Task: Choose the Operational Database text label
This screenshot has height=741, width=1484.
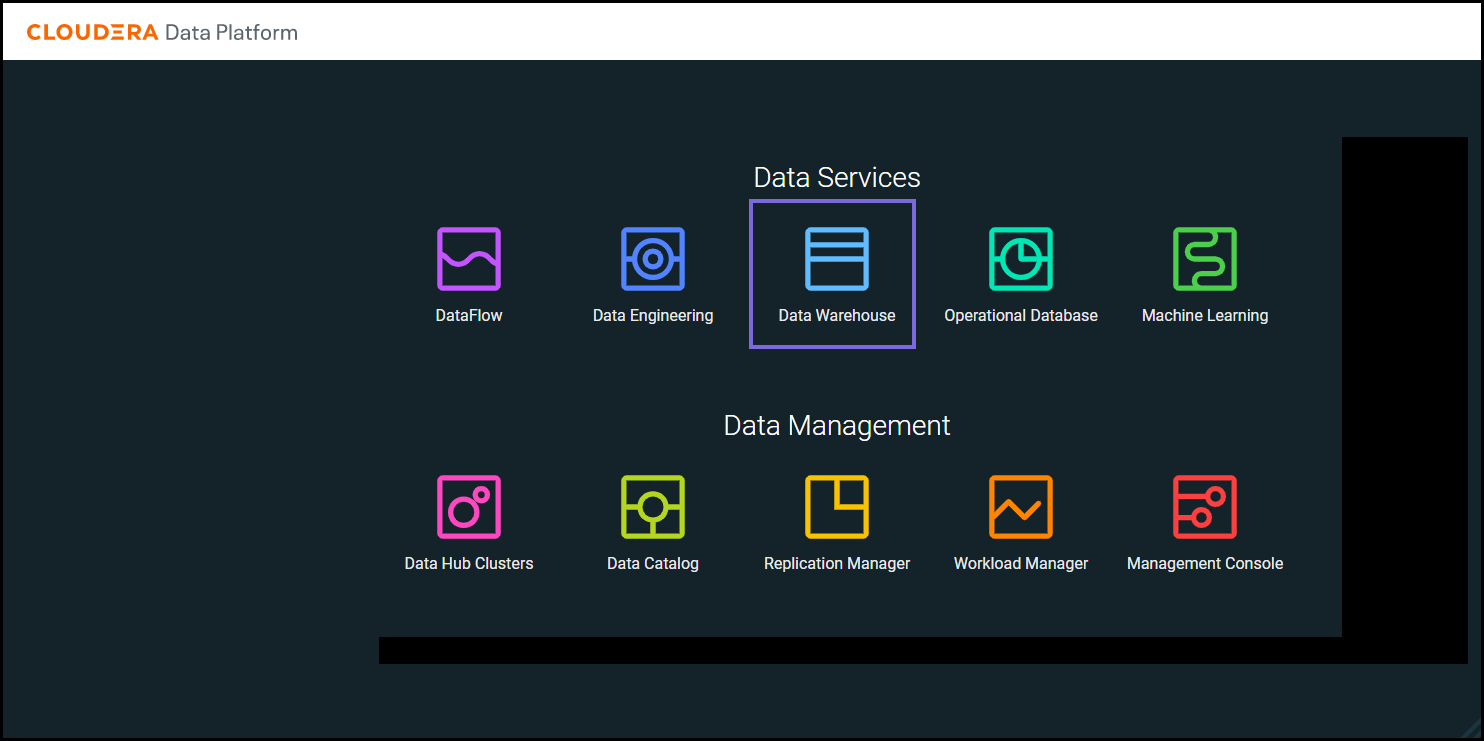Action: [1021, 316]
